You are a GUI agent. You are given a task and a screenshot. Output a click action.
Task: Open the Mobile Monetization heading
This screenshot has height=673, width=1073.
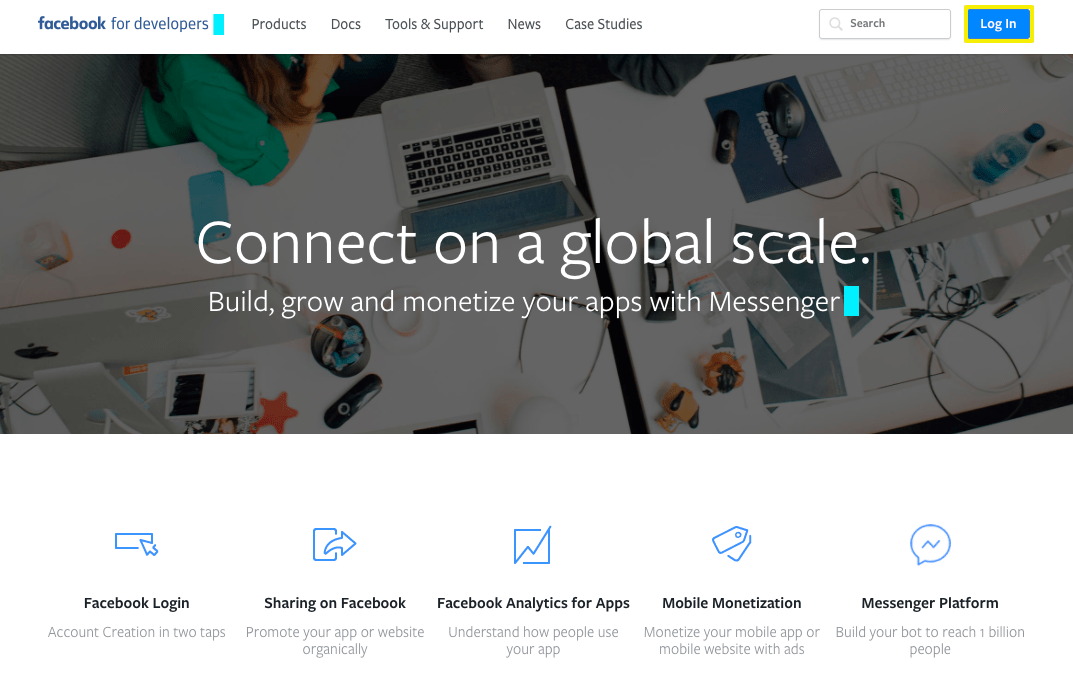click(732, 603)
